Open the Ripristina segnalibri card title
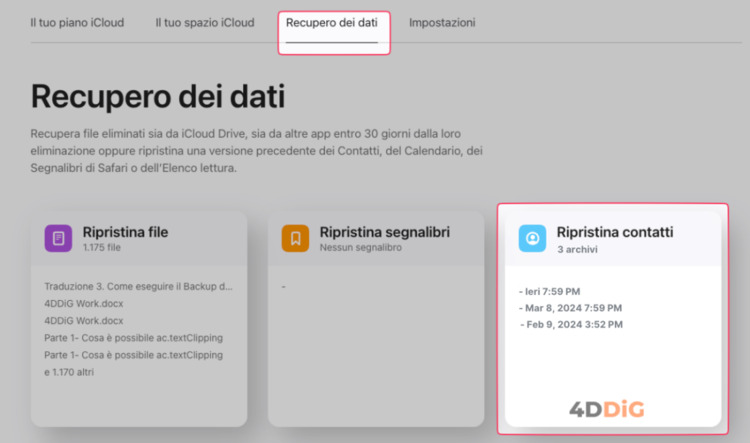This screenshot has height=443, width=750. pos(385,232)
